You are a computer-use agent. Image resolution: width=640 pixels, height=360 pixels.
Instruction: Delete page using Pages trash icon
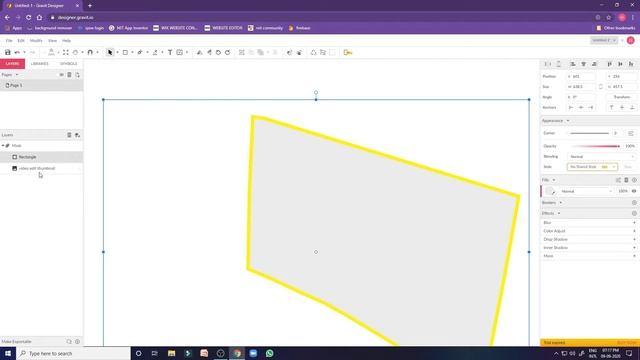(x=69, y=75)
